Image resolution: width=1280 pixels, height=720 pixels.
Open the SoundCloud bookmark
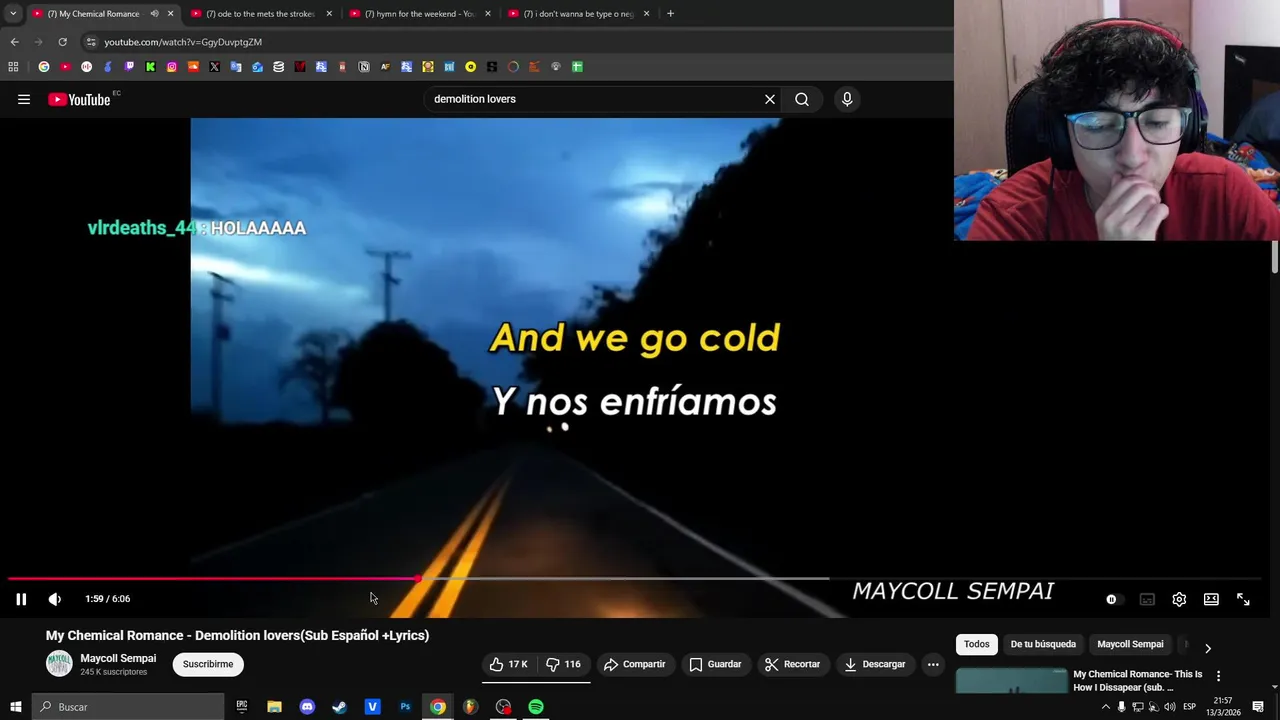(193, 67)
